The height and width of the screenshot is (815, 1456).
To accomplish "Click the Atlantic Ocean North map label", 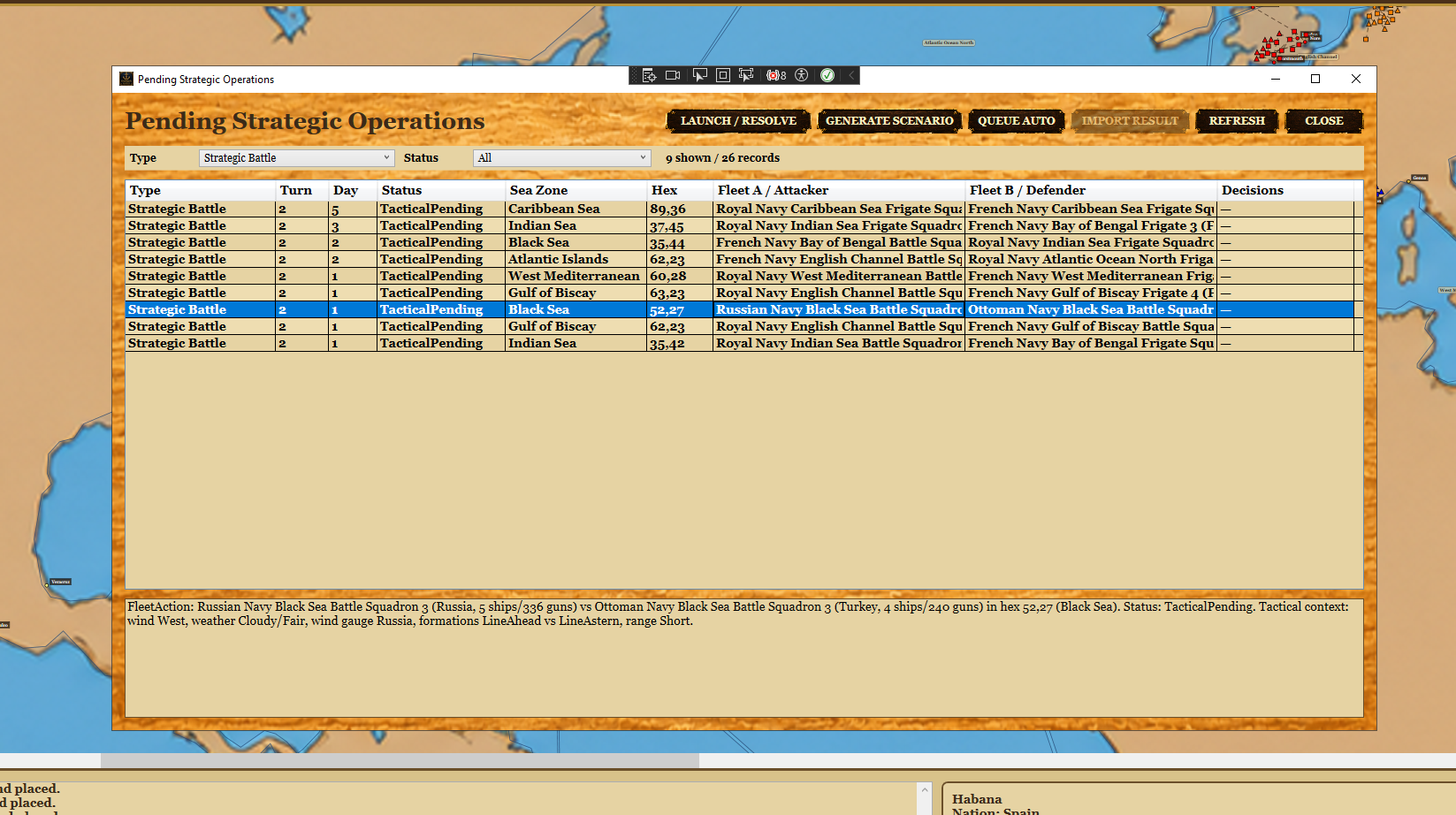I will click(949, 42).
